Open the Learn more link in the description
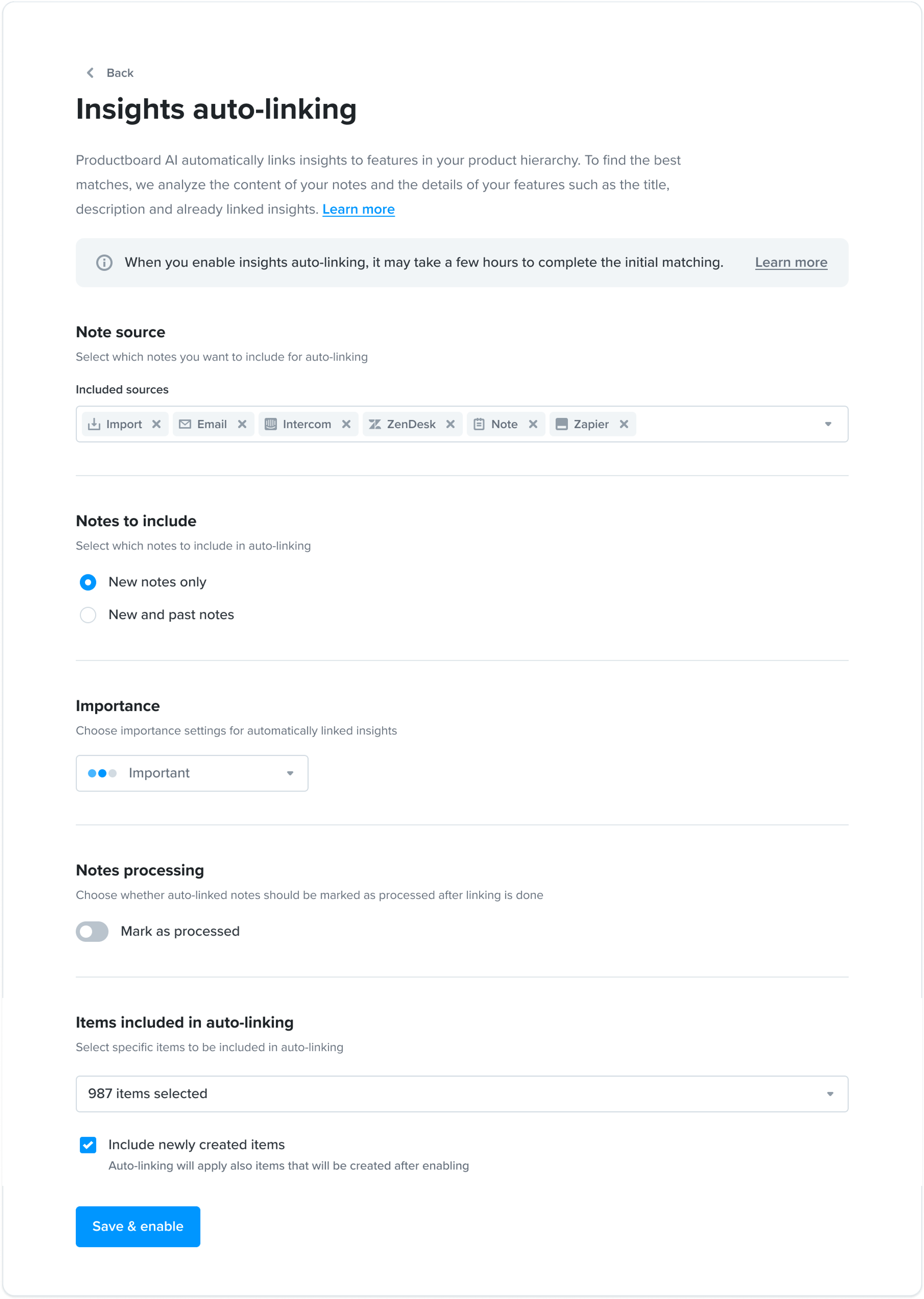924x1299 pixels. coord(359,209)
